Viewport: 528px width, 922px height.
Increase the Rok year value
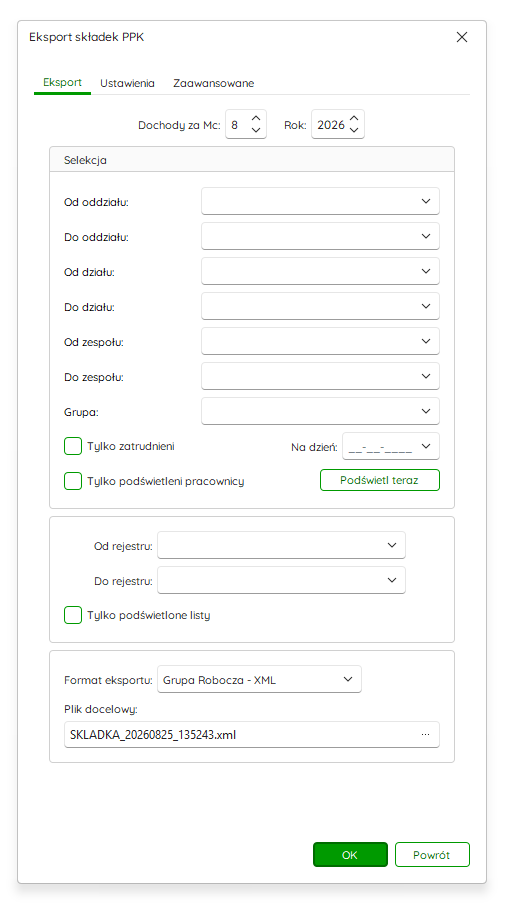[354, 119]
